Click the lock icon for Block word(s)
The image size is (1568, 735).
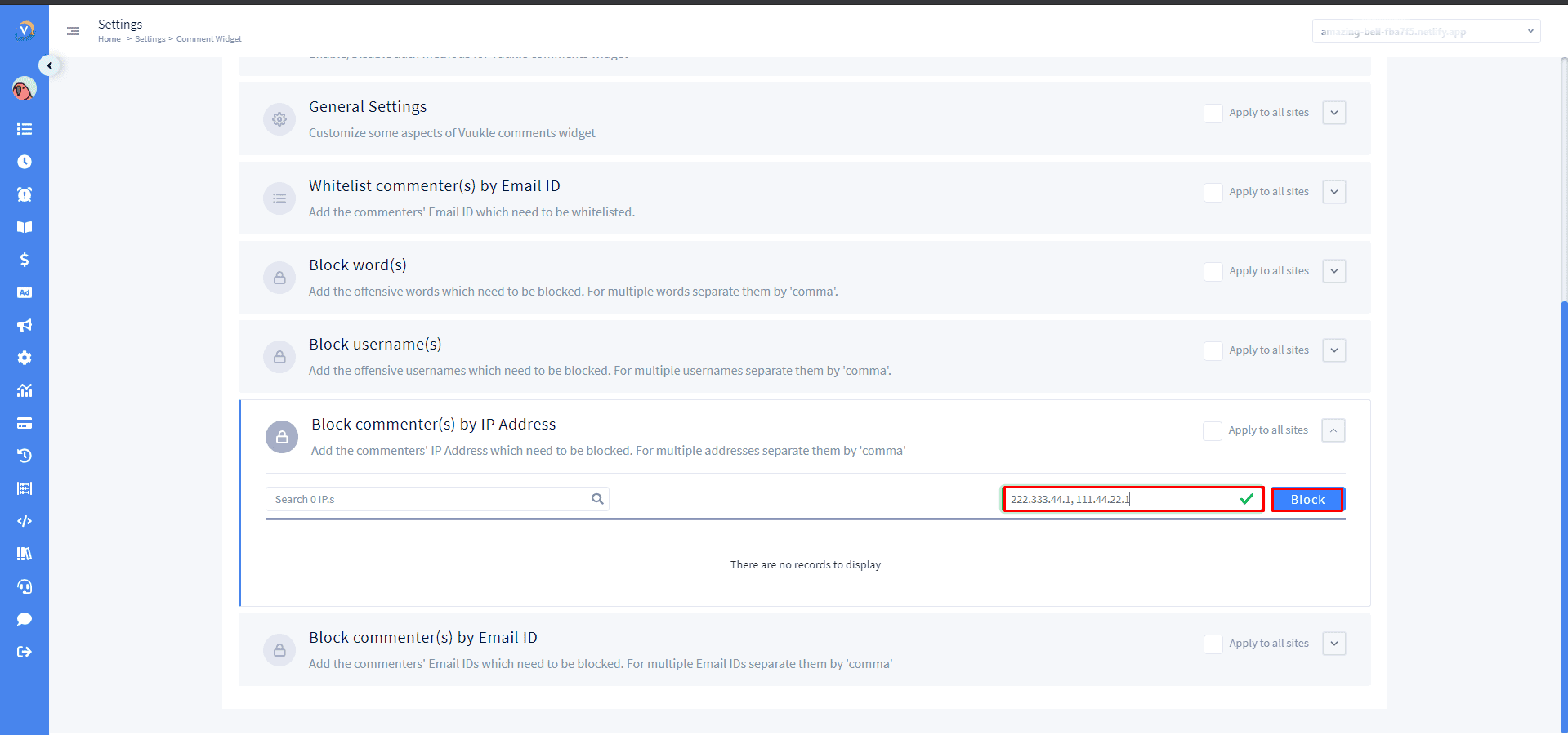(x=279, y=278)
